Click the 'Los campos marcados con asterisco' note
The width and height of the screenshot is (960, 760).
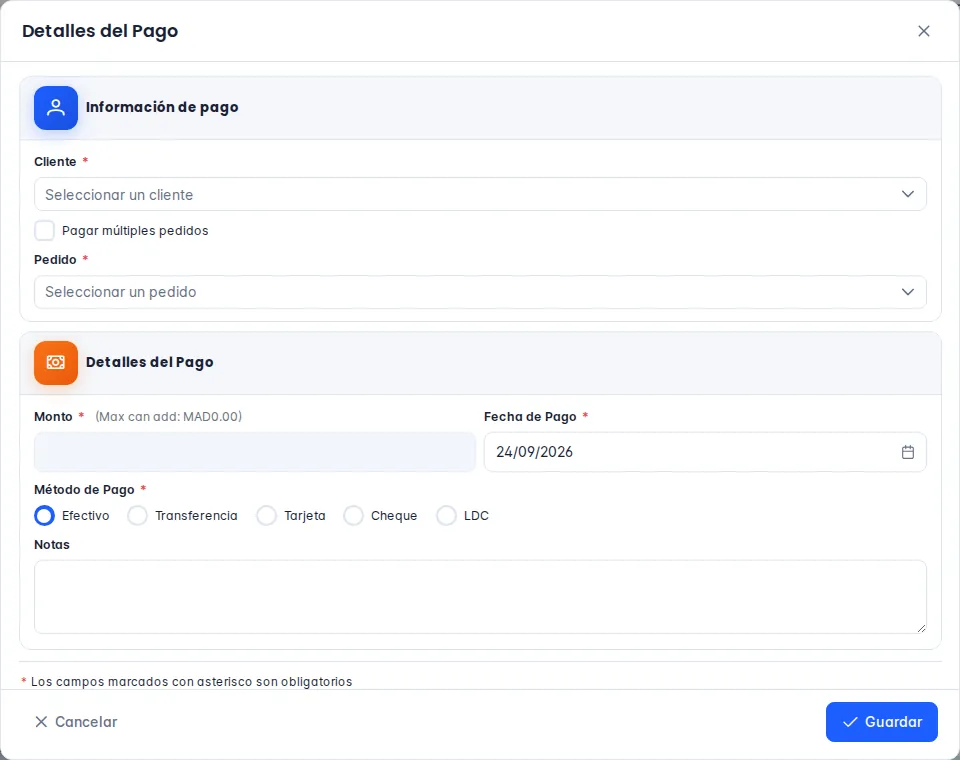[x=192, y=682]
